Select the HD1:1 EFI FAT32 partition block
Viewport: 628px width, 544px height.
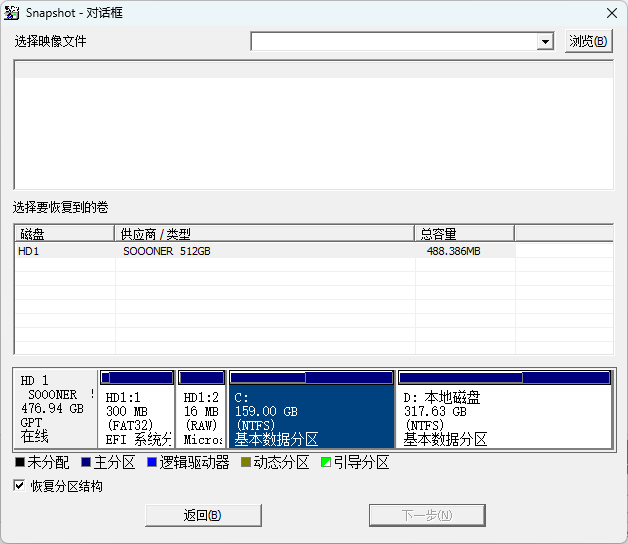point(137,417)
